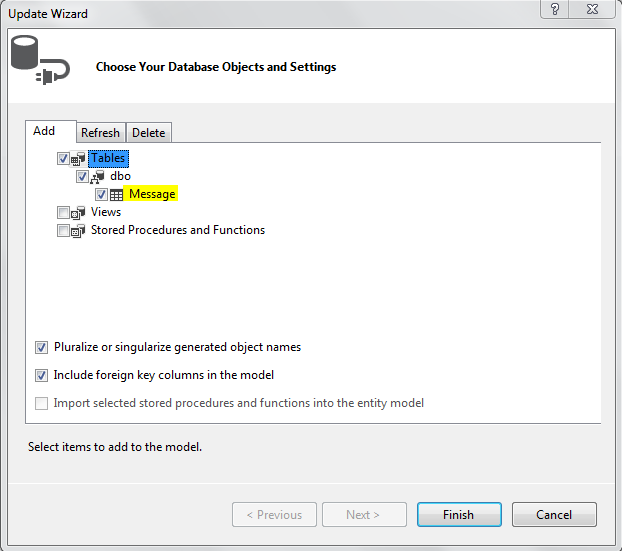
Task: Click the Message table grid icon
Action: point(116,195)
